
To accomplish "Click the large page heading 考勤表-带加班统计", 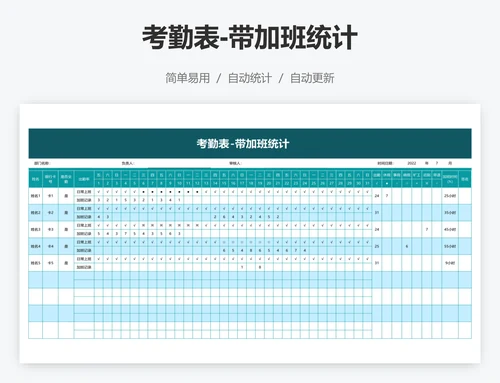I will [x=250, y=37].
